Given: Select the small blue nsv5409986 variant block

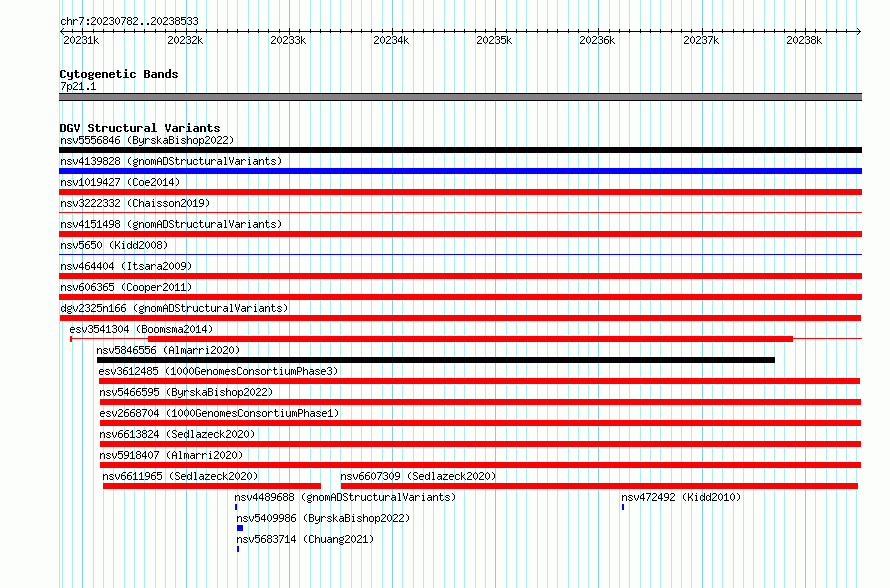Looking at the screenshot, I should [240, 528].
